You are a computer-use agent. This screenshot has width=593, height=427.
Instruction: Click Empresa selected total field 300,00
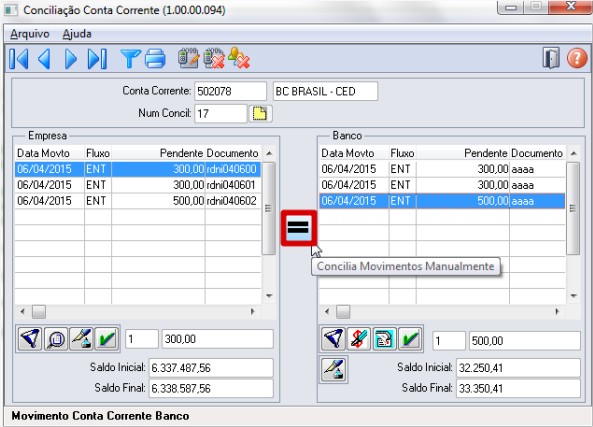click(217, 339)
